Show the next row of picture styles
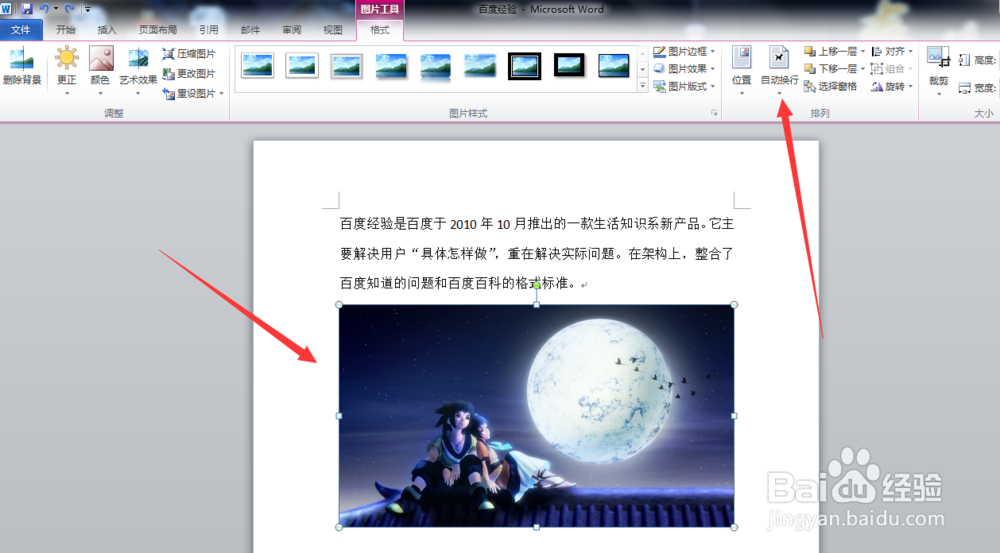The image size is (1000, 553). pyautogui.click(x=642, y=69)
